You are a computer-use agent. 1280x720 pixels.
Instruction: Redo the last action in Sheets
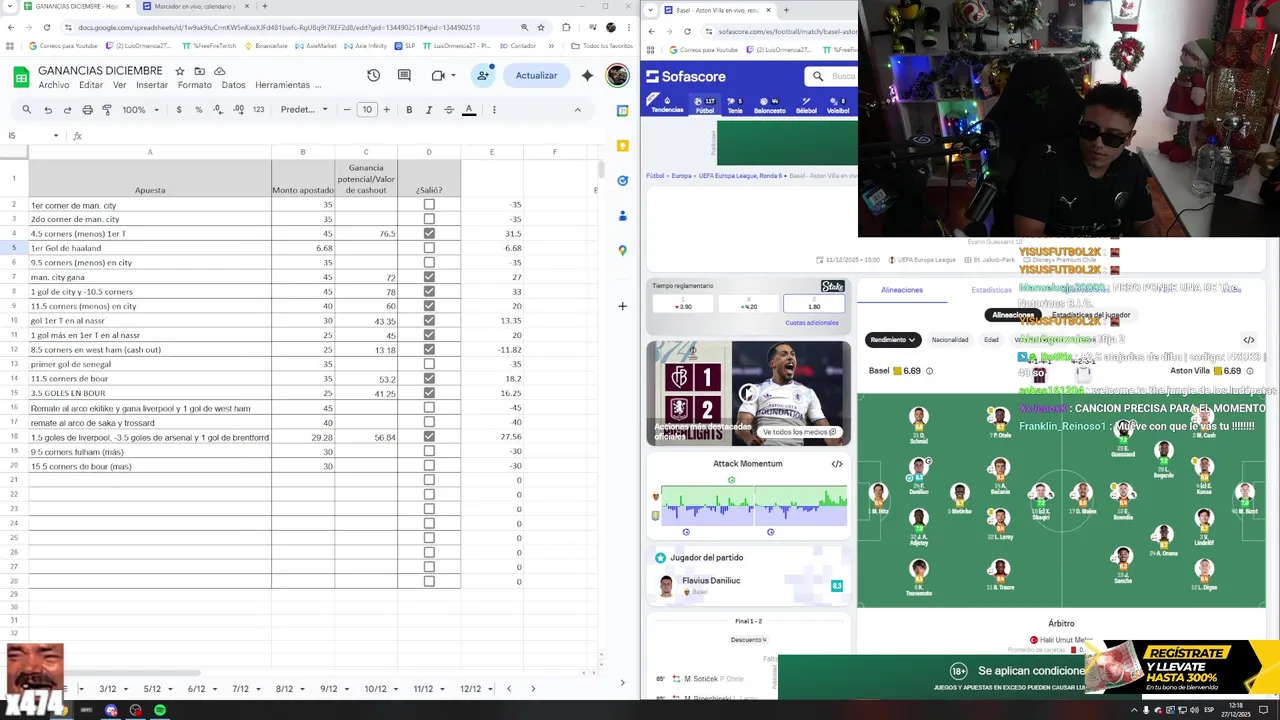[67, 110]
